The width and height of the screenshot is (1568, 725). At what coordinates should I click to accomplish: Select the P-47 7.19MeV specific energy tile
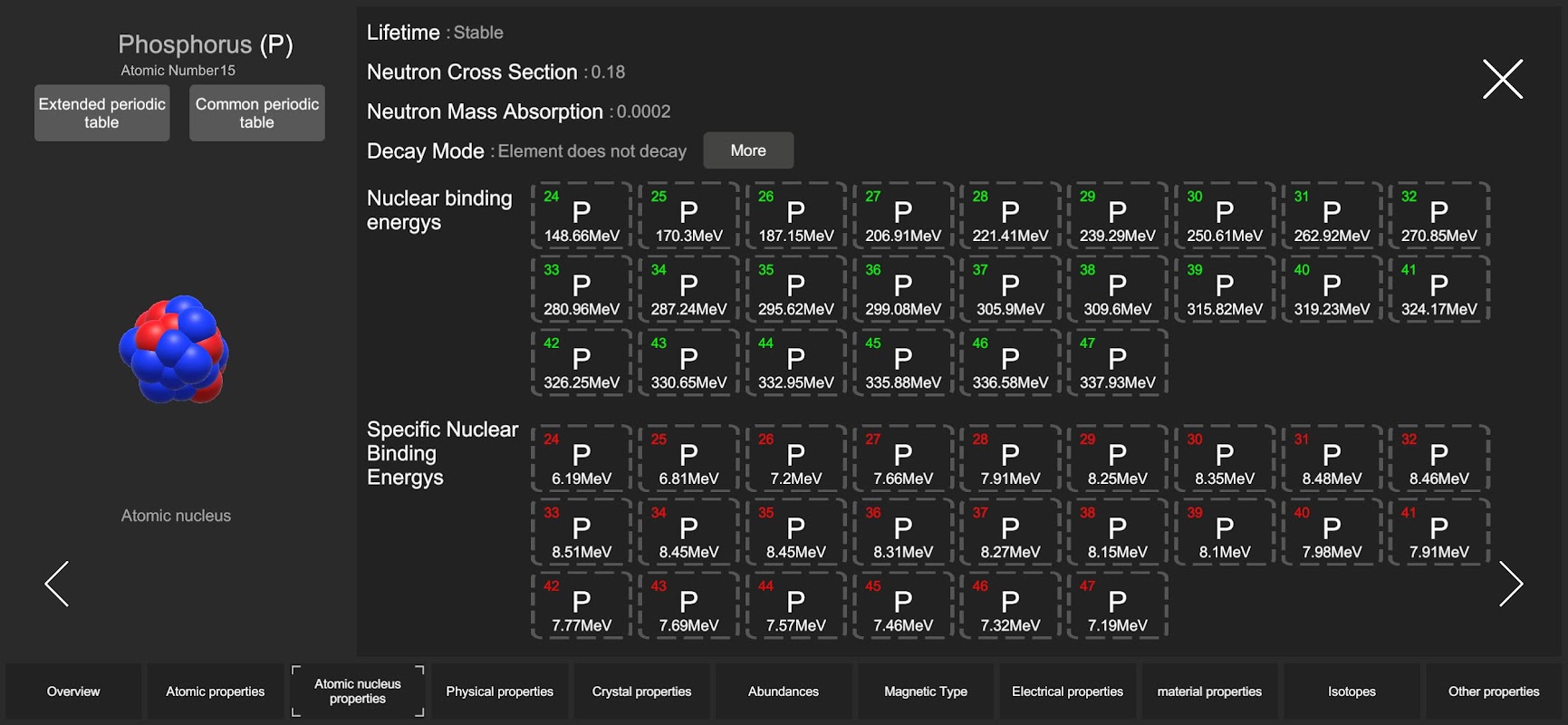point(1117,605)
